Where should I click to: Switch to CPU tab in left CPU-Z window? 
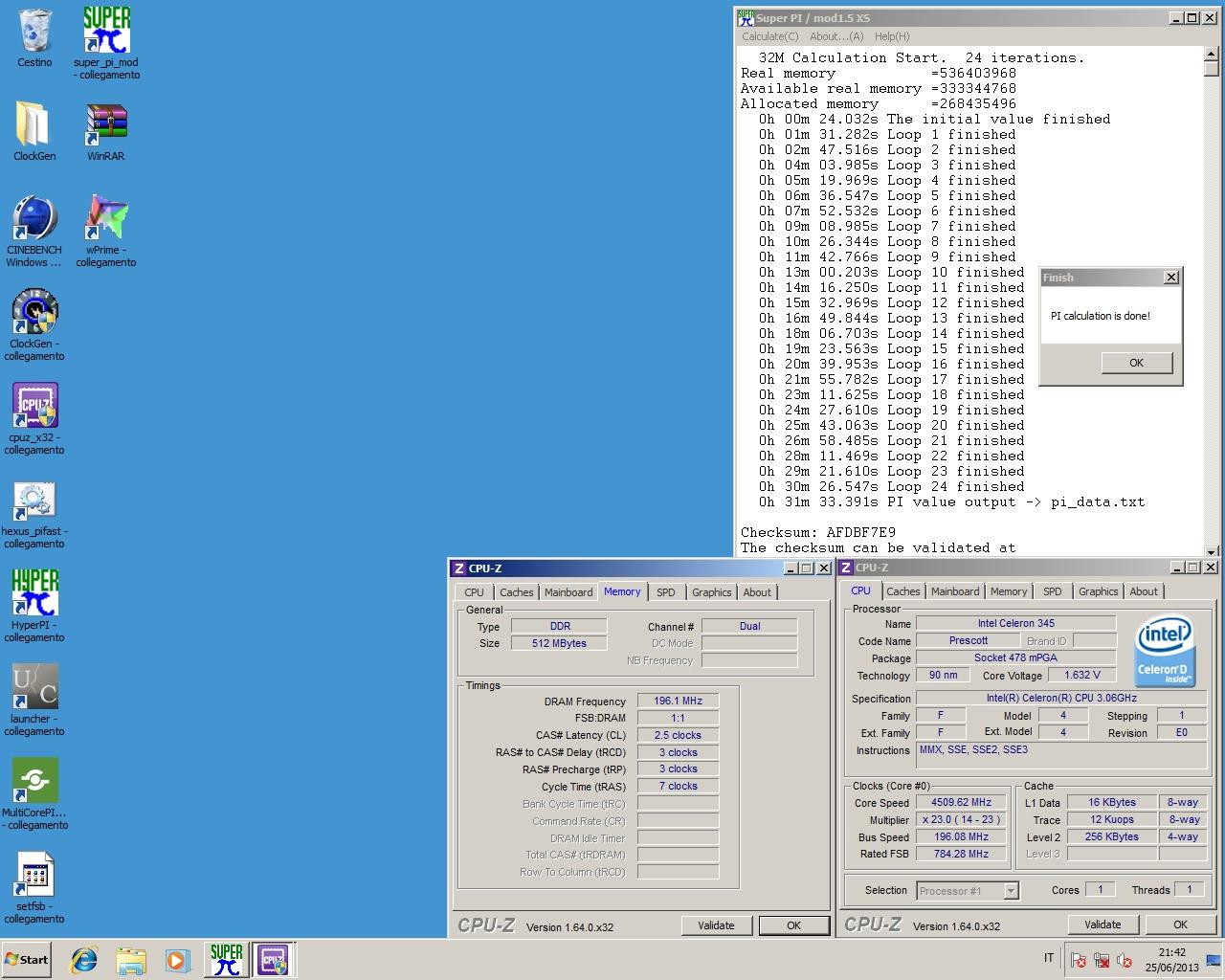click(475, 592)
